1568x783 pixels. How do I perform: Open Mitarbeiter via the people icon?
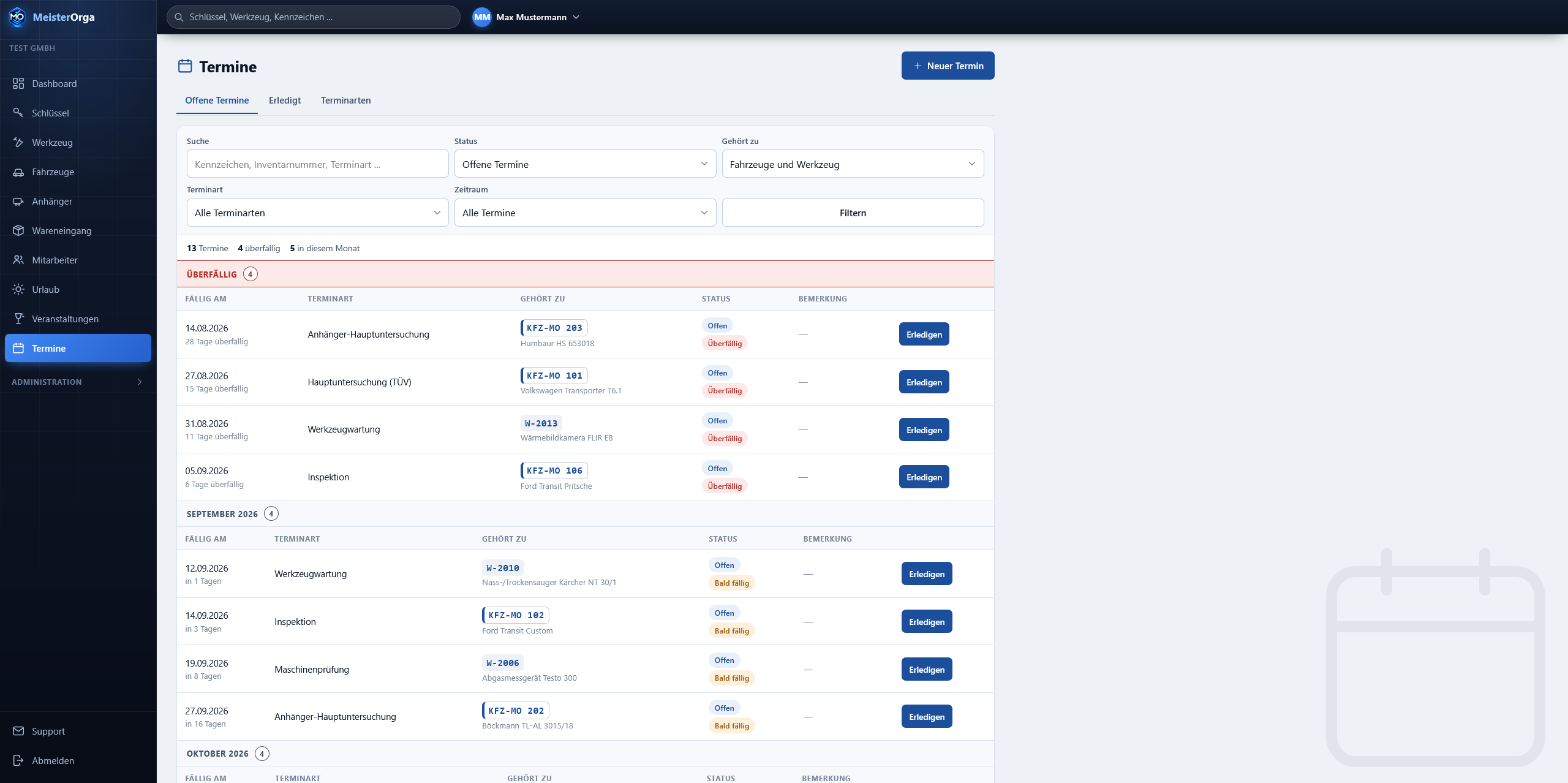[x=18, y=260]
